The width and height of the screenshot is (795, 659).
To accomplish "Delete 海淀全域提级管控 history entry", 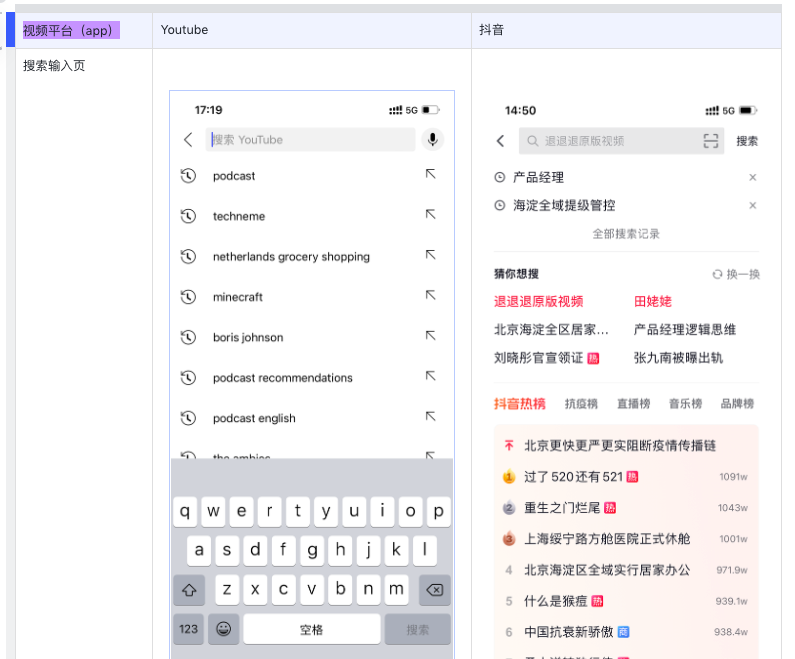I will pos(752,206).
